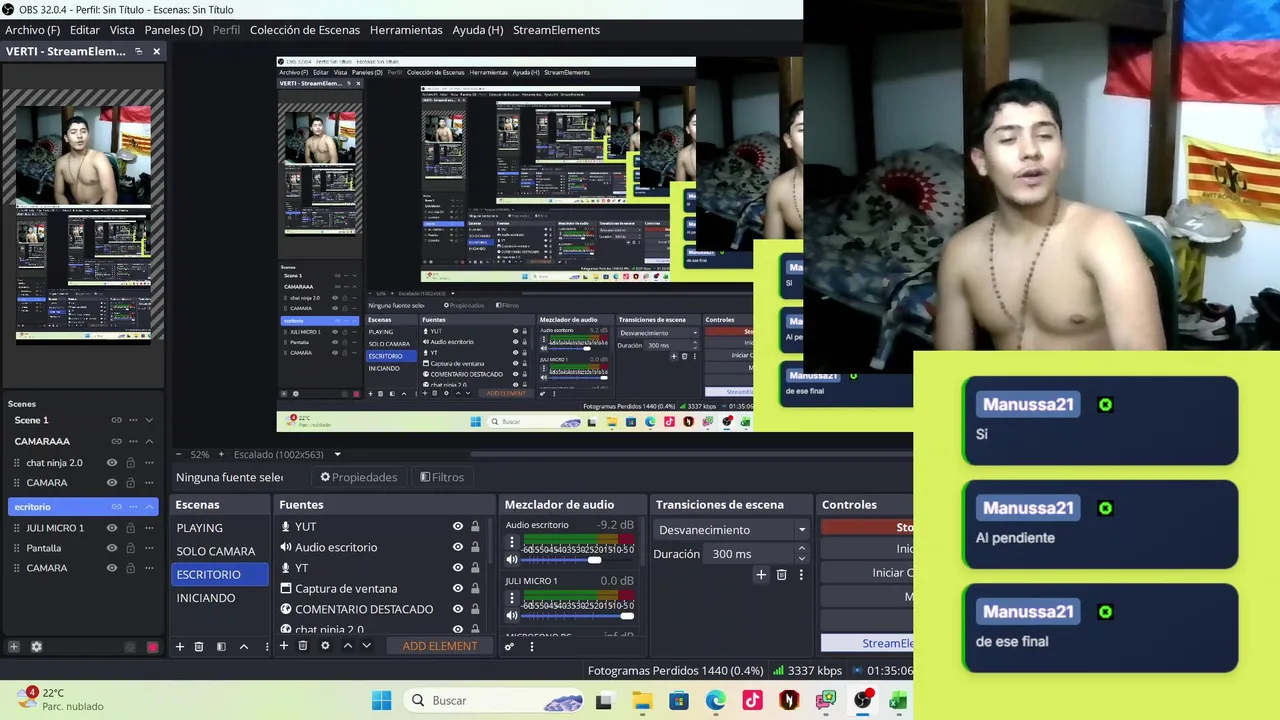Delete selected scene in Escenas dock
1280x720 pixels.
(x=199, y=647)
